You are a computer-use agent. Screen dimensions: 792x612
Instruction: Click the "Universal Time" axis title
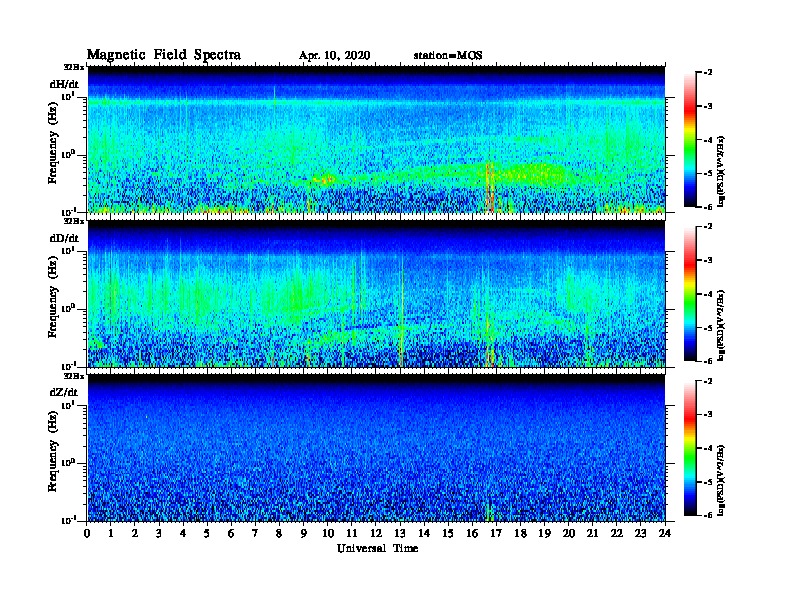click(377, 548)
